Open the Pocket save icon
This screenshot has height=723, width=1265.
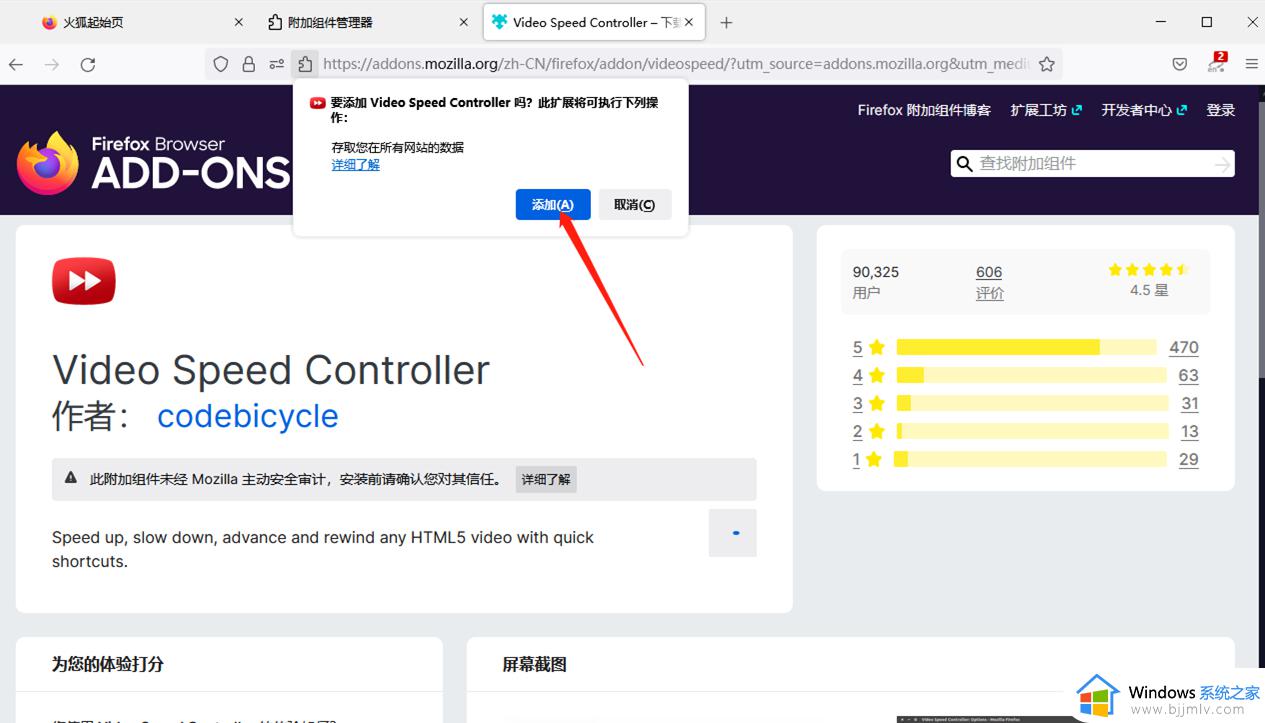(x=1180, y=64)
